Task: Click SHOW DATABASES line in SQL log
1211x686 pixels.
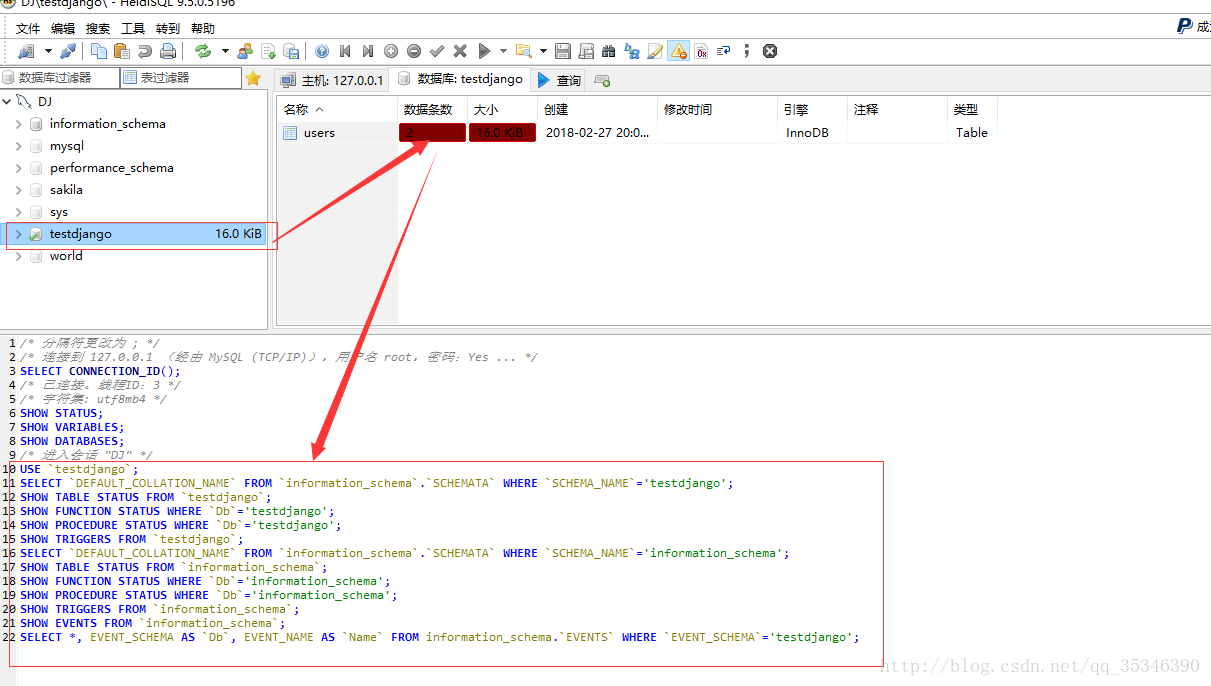Action: (72, 441)
